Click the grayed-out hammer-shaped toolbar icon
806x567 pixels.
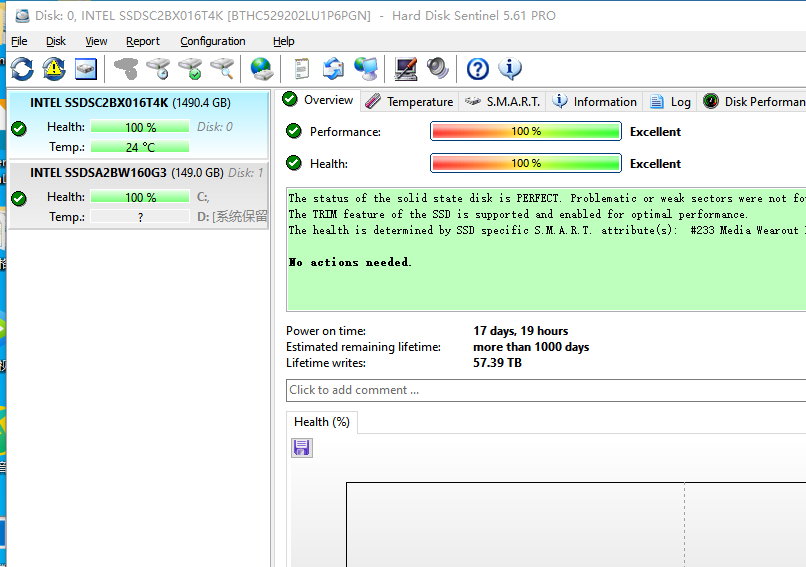pyautogui.click(x=126, y=68)
